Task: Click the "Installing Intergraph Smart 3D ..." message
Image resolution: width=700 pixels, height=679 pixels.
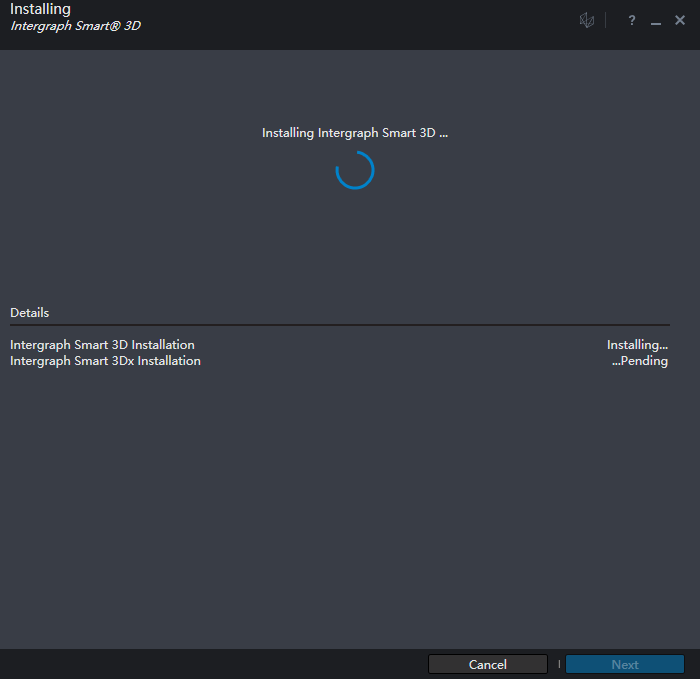Action: pyautogui.click(x=354, y=133)
